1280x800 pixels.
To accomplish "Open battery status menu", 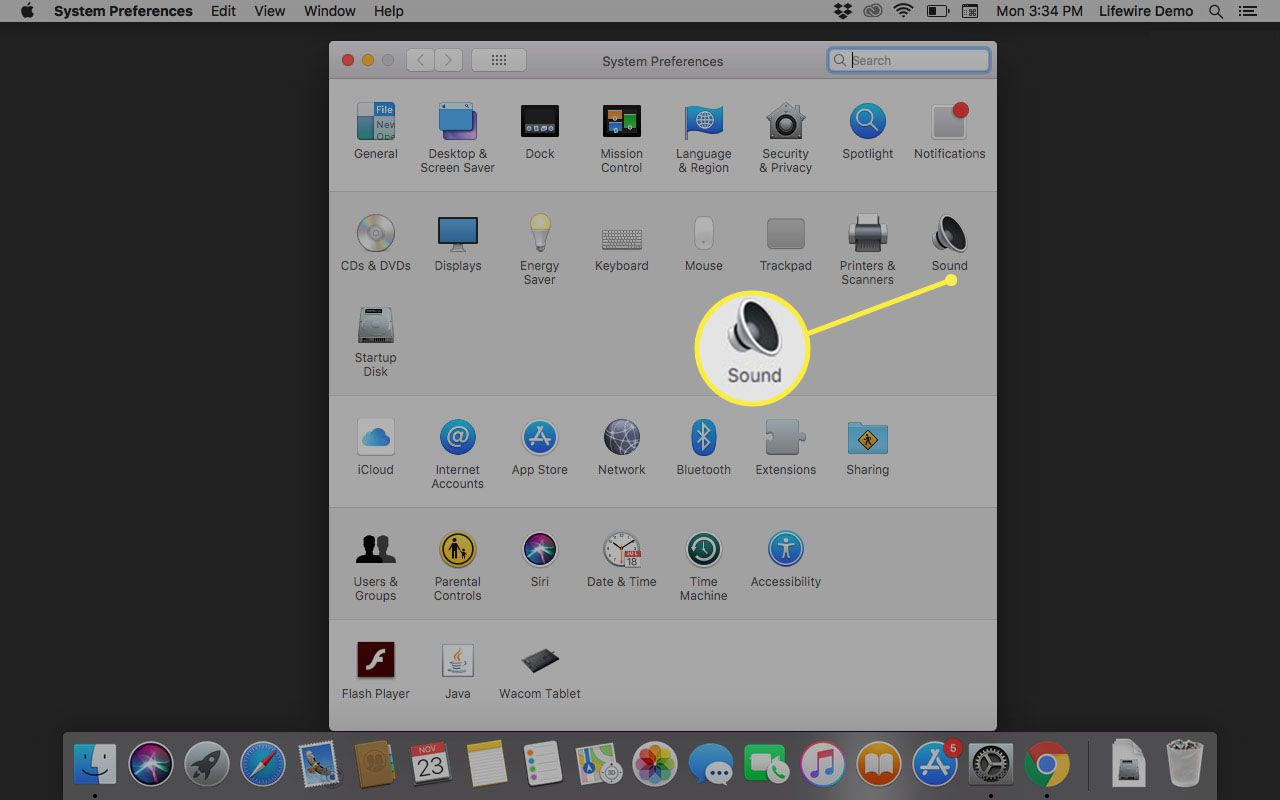I will 938,11.
